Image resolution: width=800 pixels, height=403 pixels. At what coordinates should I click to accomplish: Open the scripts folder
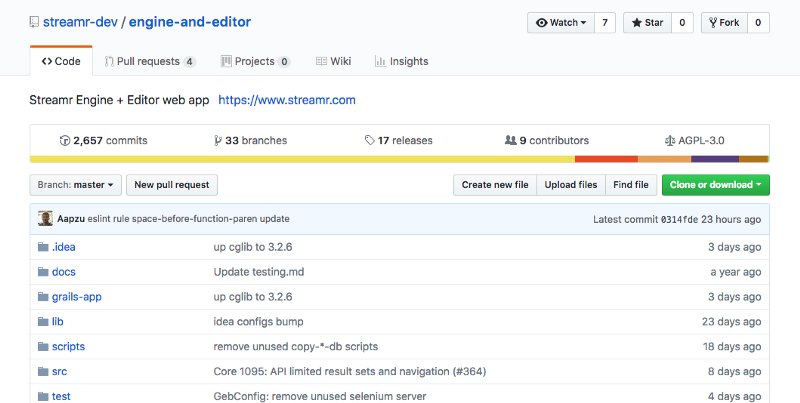[x=68, y=346]
